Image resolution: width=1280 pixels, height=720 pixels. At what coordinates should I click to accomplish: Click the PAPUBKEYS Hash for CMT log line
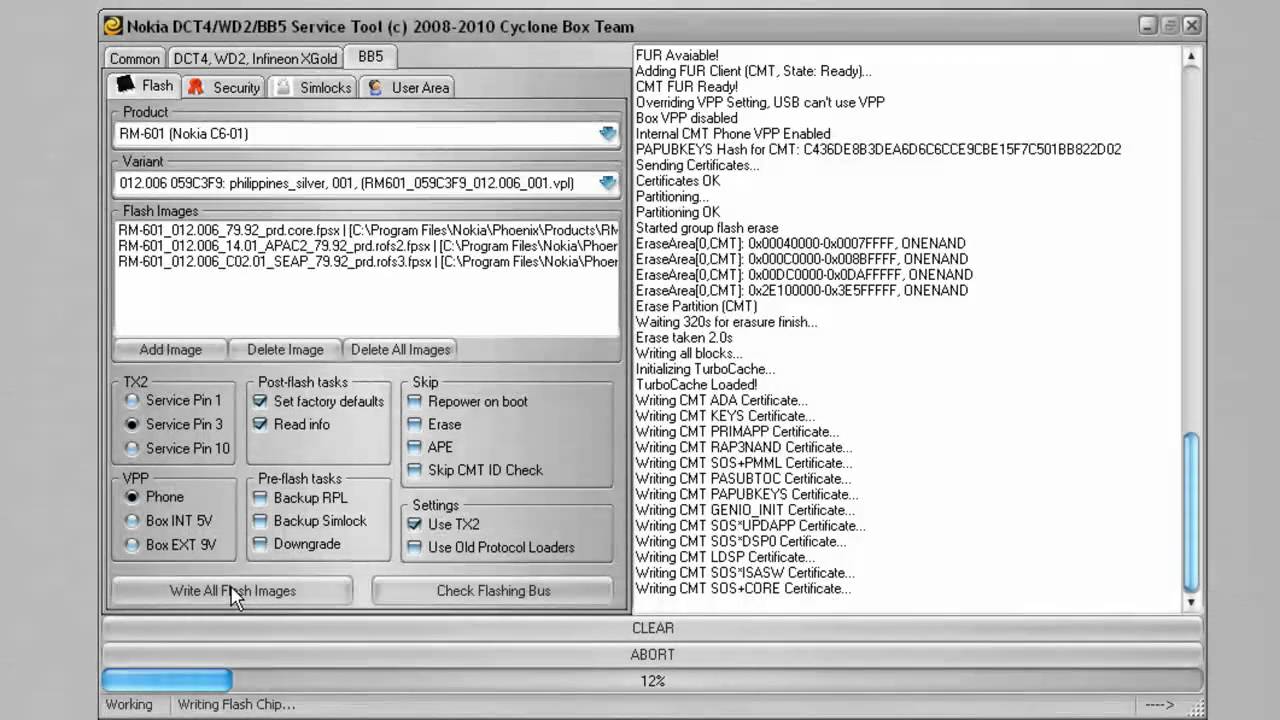(878, 149)
